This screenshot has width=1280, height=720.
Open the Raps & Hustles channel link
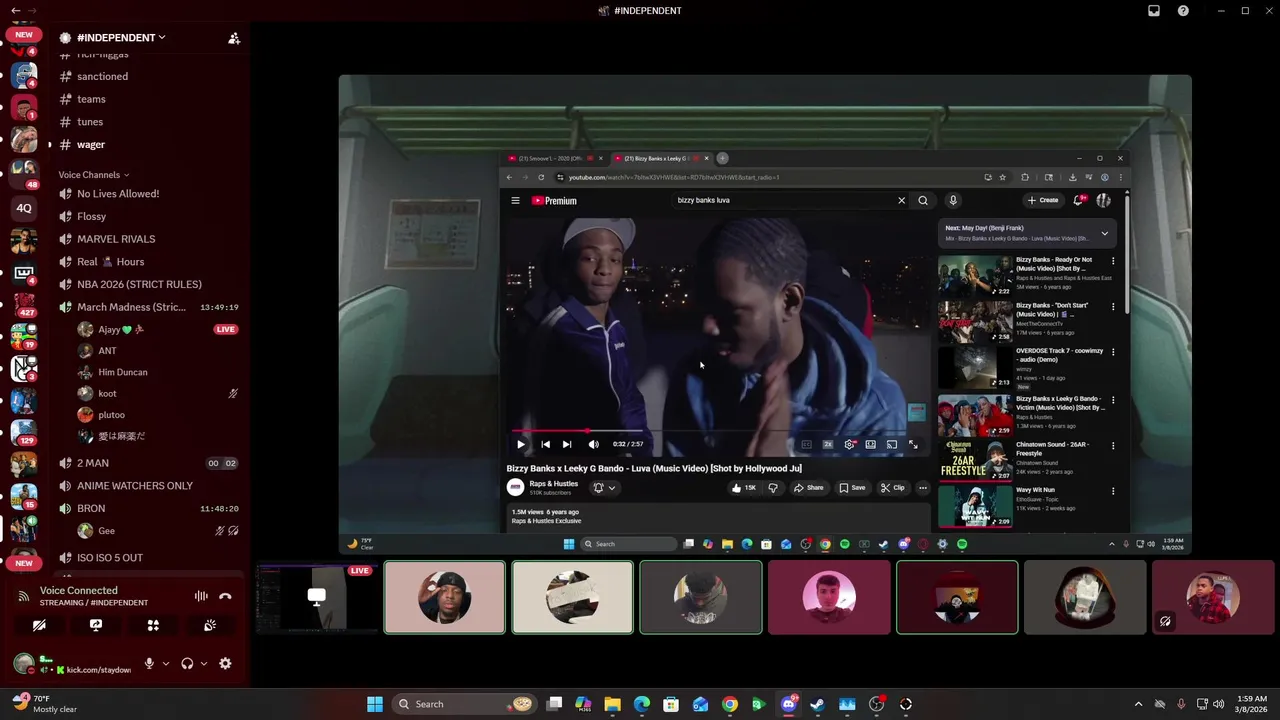[553, 484]
